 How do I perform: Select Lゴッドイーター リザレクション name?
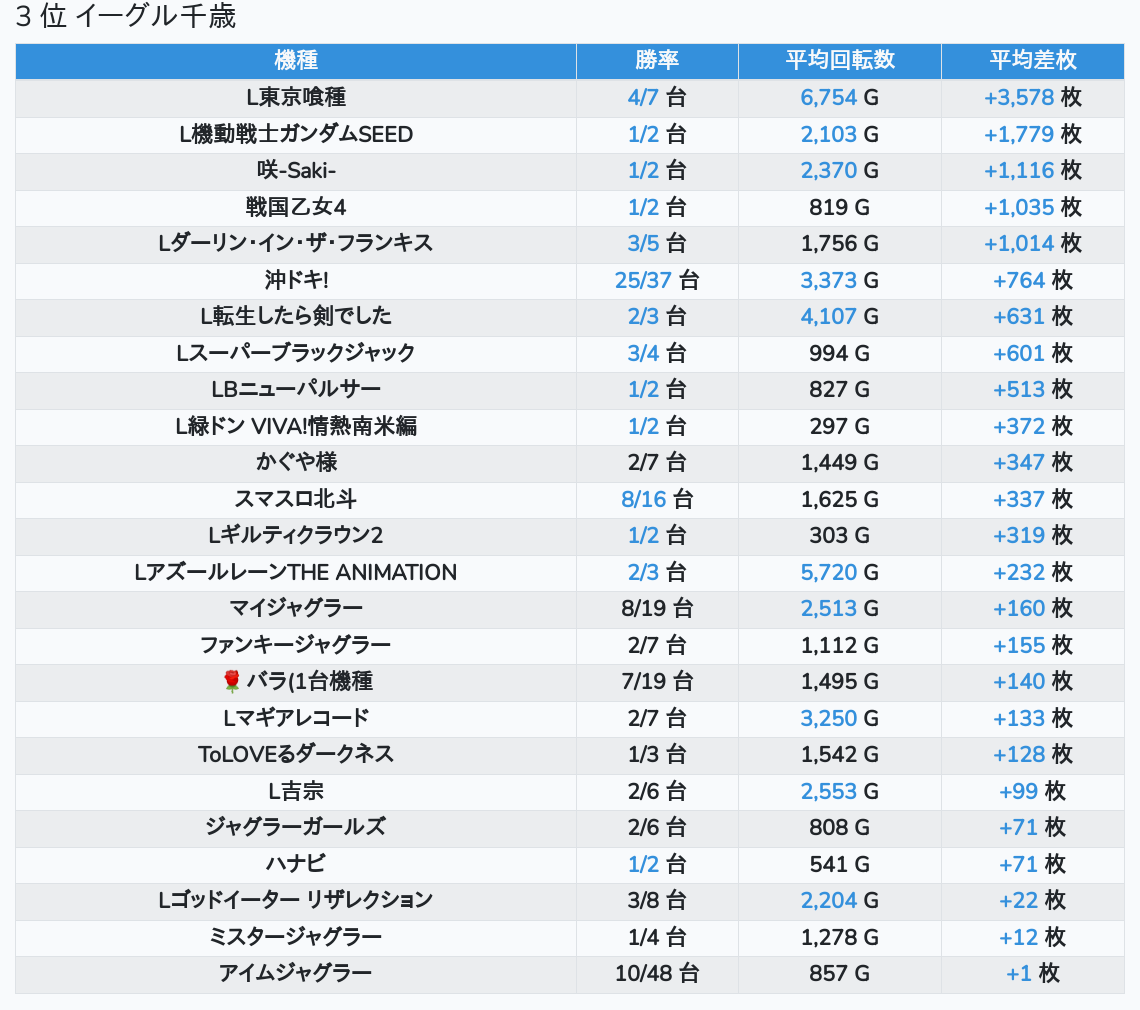296,901
